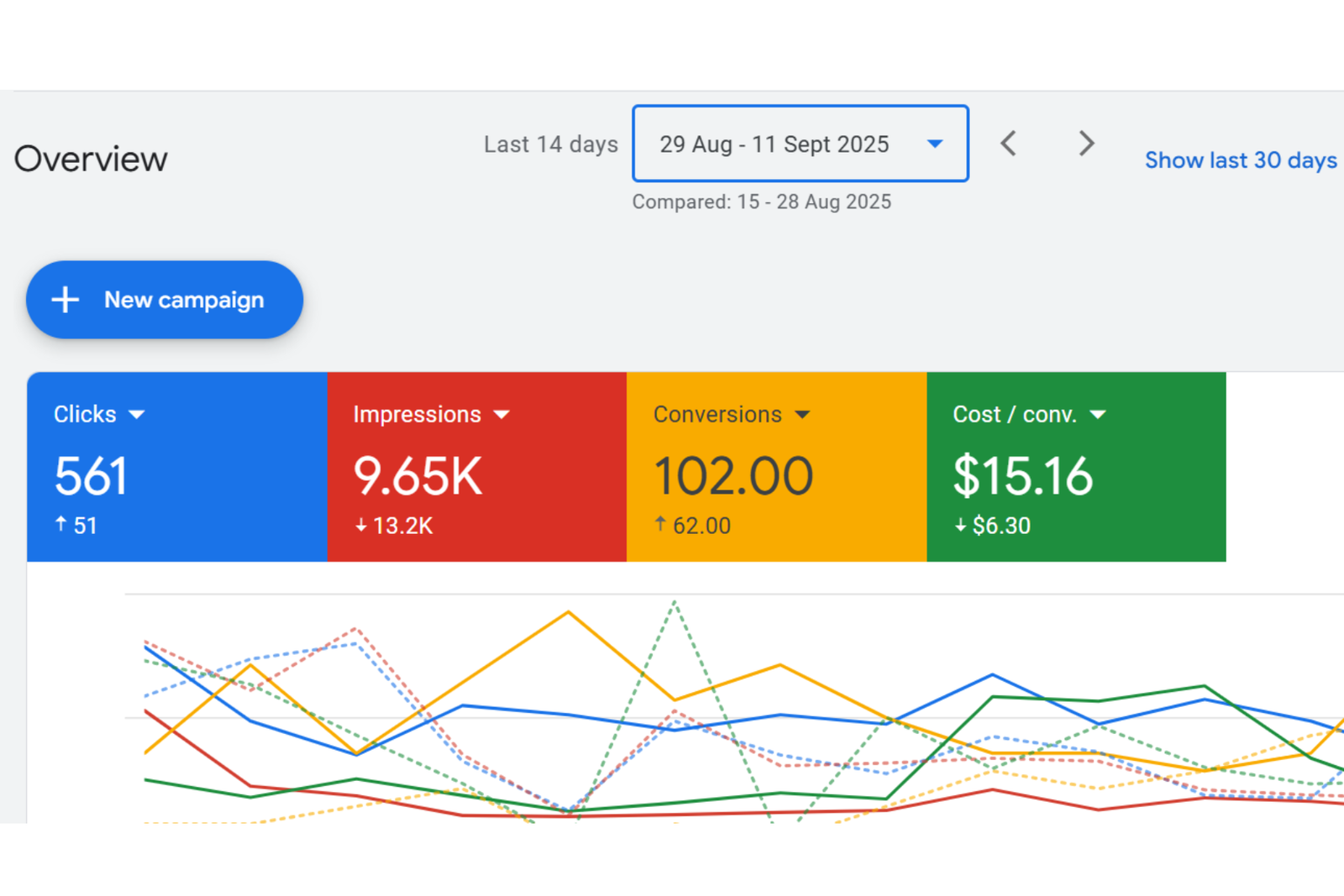Toggle the Impressions scorecard value 9.65K
Viewport: 1344px width, 896px height.
coord(417,476)
